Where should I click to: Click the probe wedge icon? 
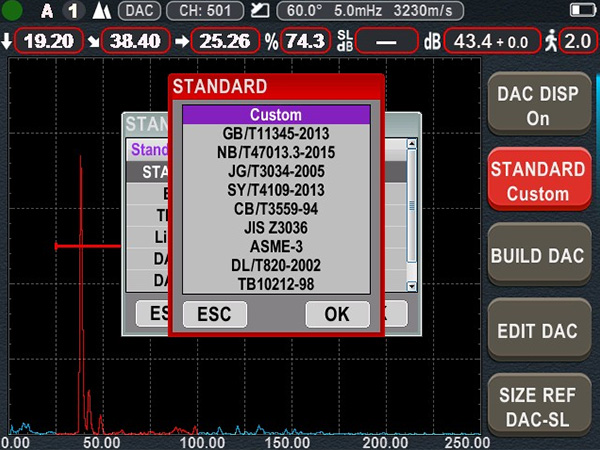coord(260,11)
